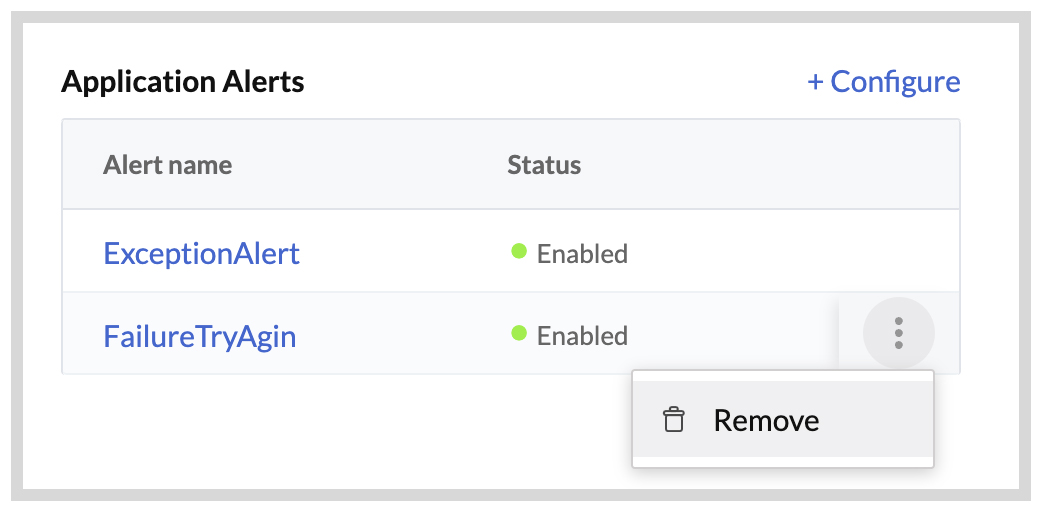The width and height of the screenshot is (1042, 512).
Task: Click the plus sign before Configure
Action: click(815, 82)
